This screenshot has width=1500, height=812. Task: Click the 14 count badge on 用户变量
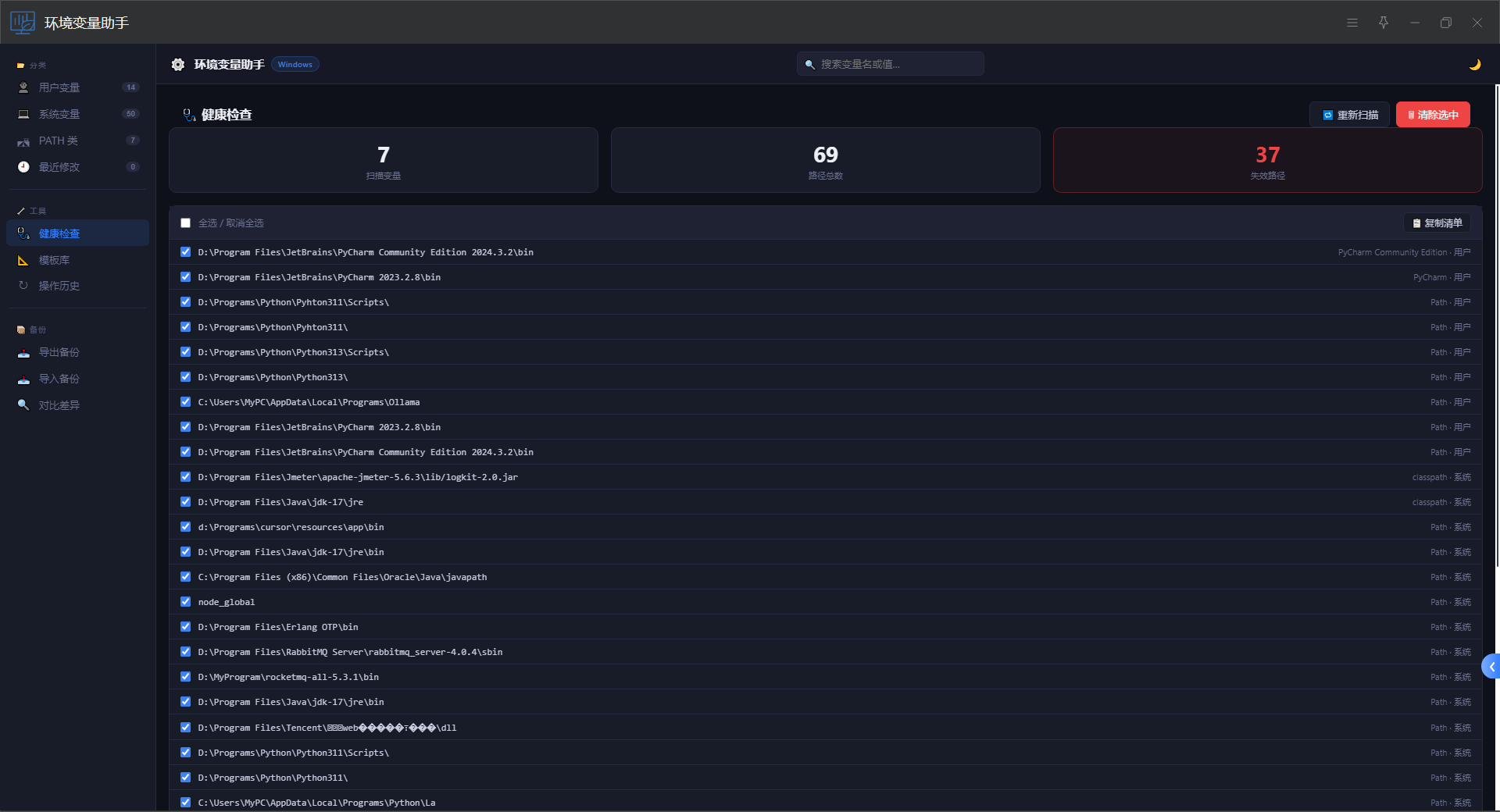click(131, 87)
